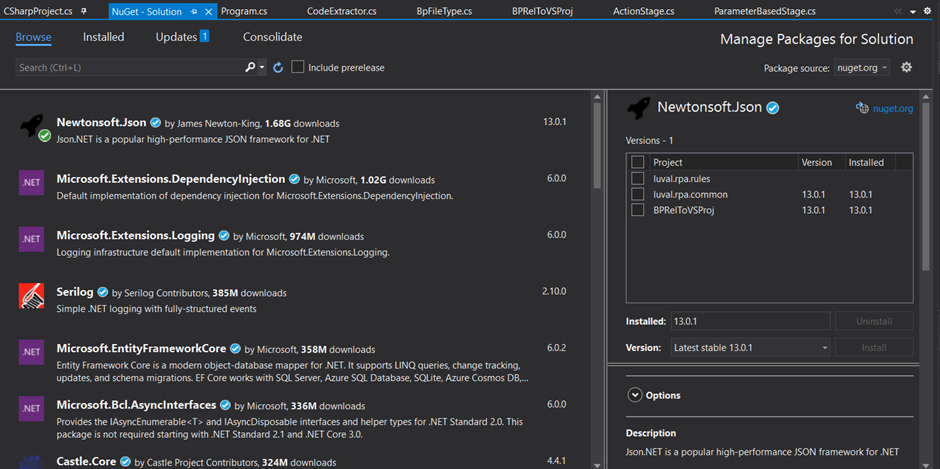Viewport: 940px width, 469px height.
Task: Click pin icon on CSharpProject.cs tab
Action: [82, 11]
